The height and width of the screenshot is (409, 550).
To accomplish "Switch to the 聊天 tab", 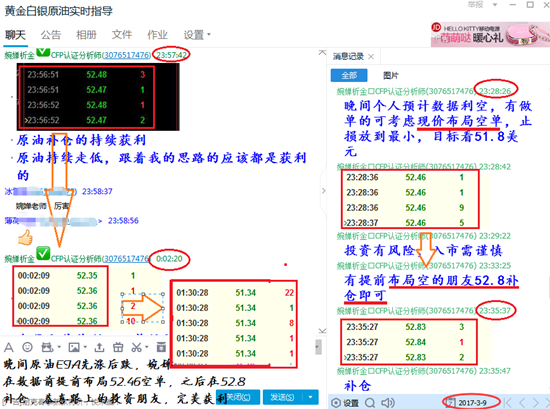I will point(15,35).
